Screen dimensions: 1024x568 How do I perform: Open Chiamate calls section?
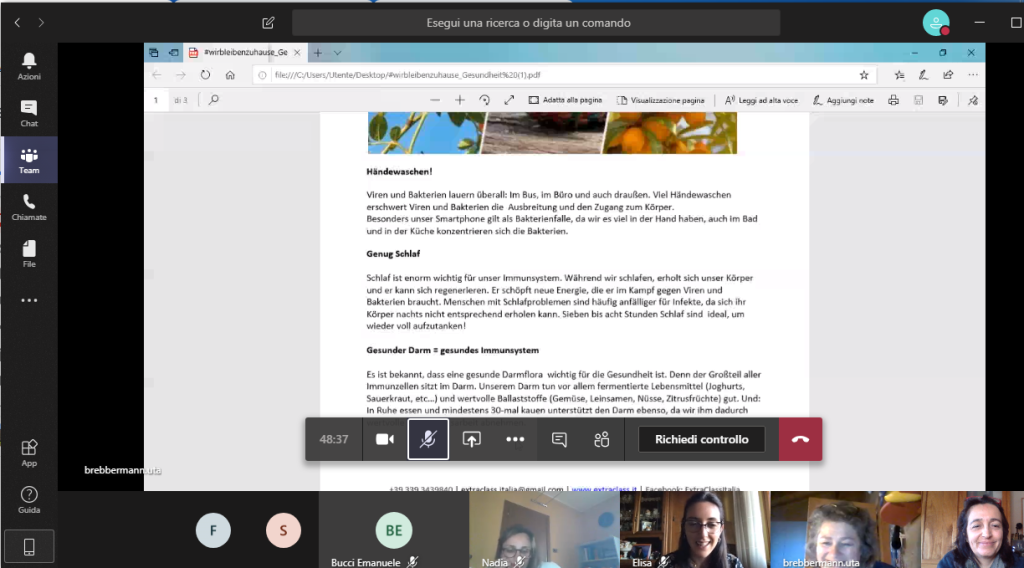(x=29, y=207)
